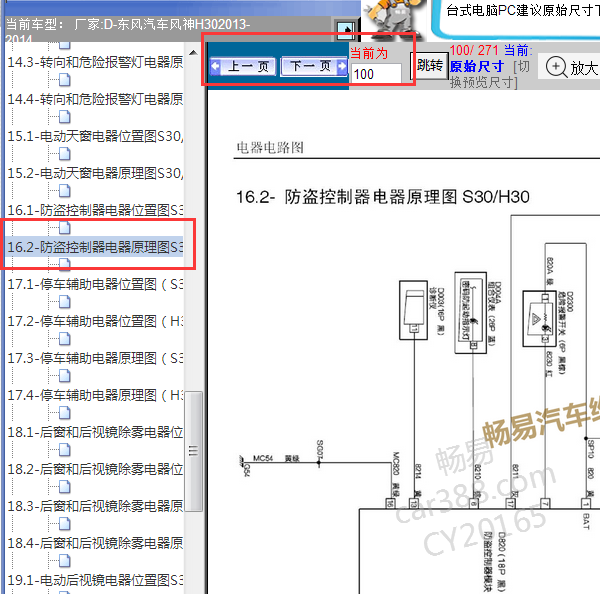
Task: Click page icon under 18.2 entry
Action: point(65,487)
